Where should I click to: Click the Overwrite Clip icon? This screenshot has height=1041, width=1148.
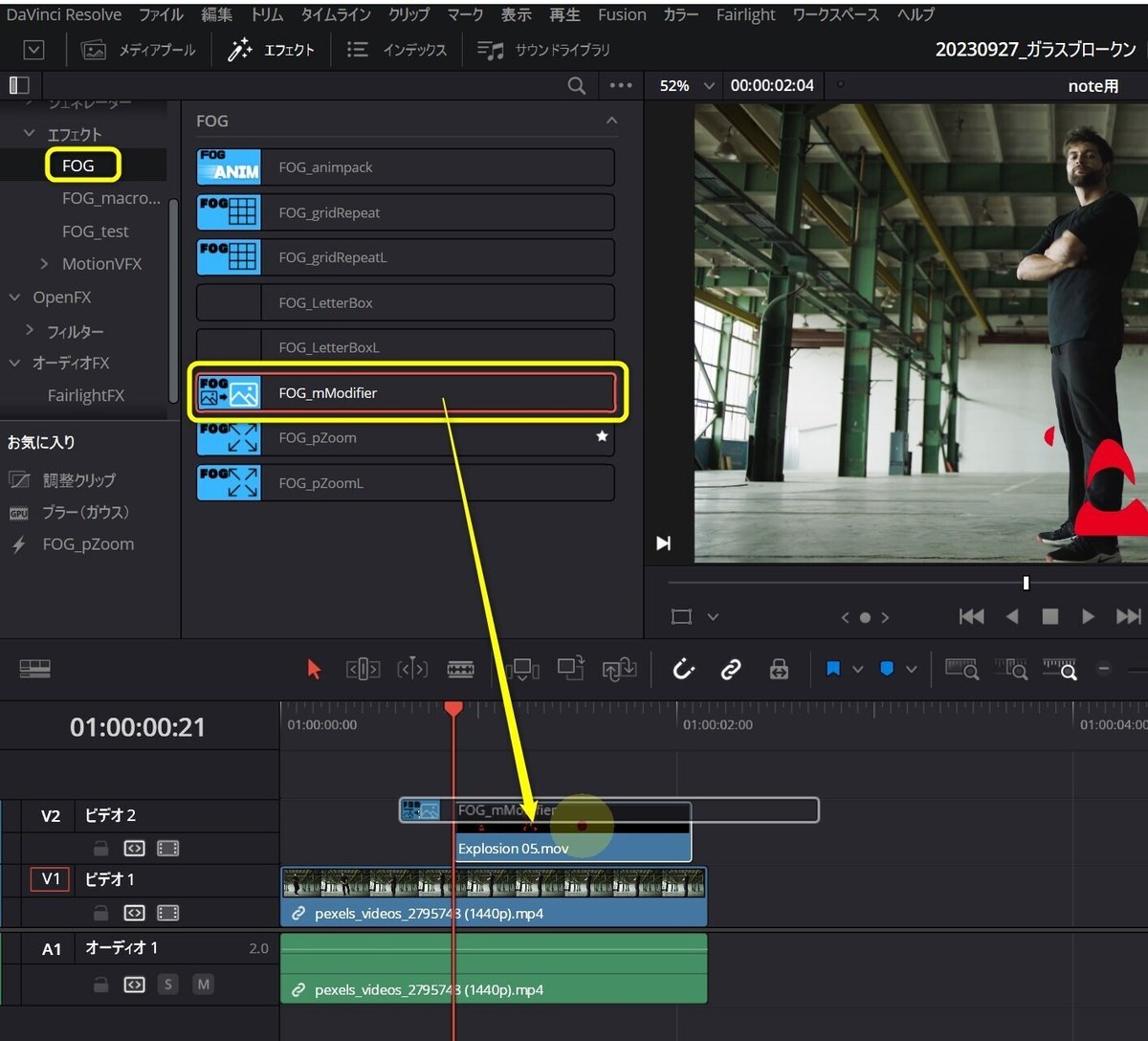(571, 669)
